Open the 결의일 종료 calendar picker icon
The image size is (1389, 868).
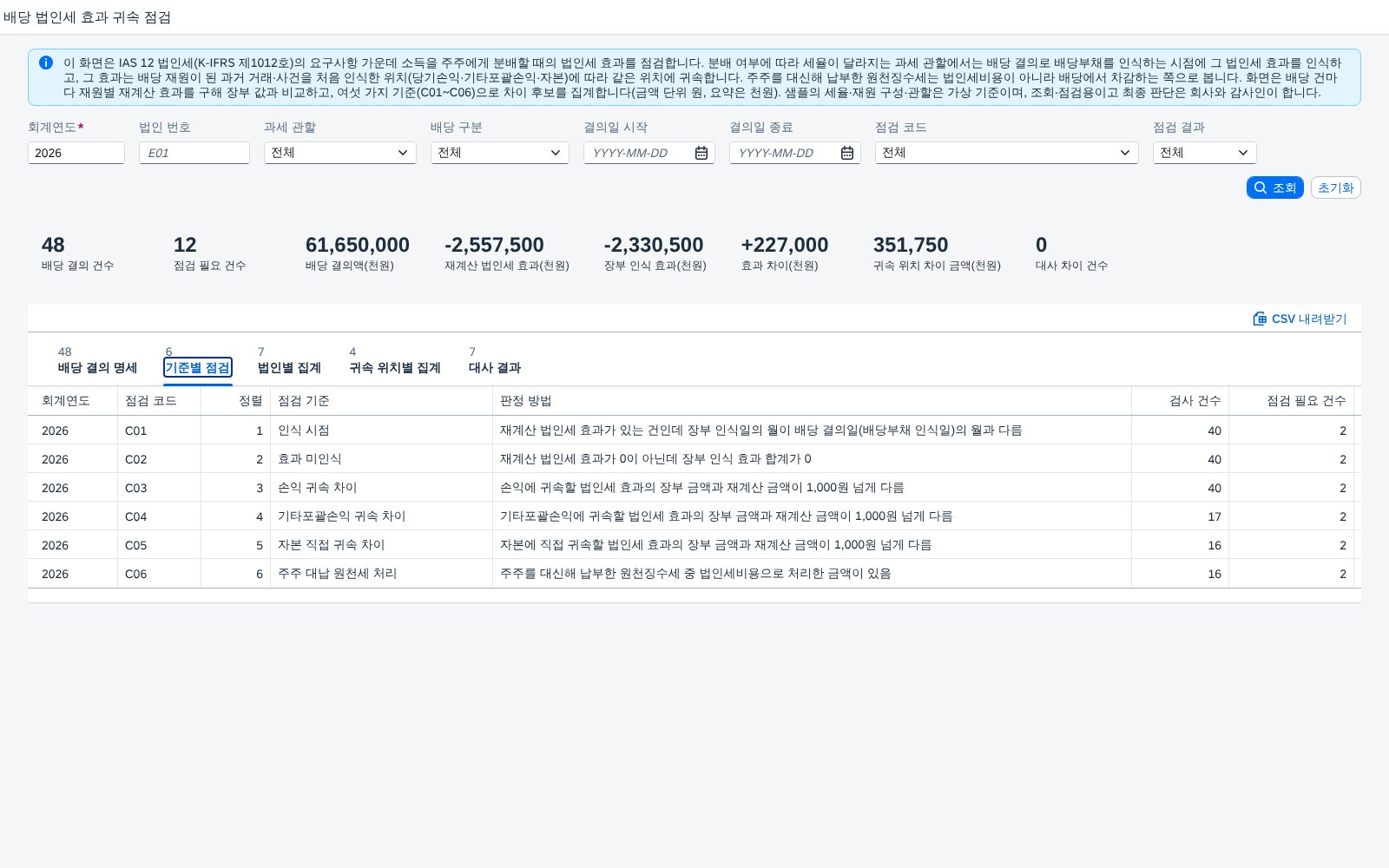(x=847, y=153)
